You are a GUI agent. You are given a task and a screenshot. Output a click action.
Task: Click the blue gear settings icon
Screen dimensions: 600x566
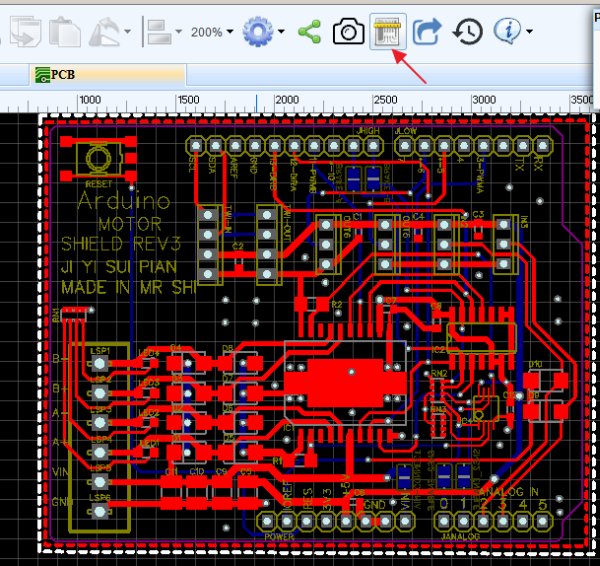[x=258, y=31]
